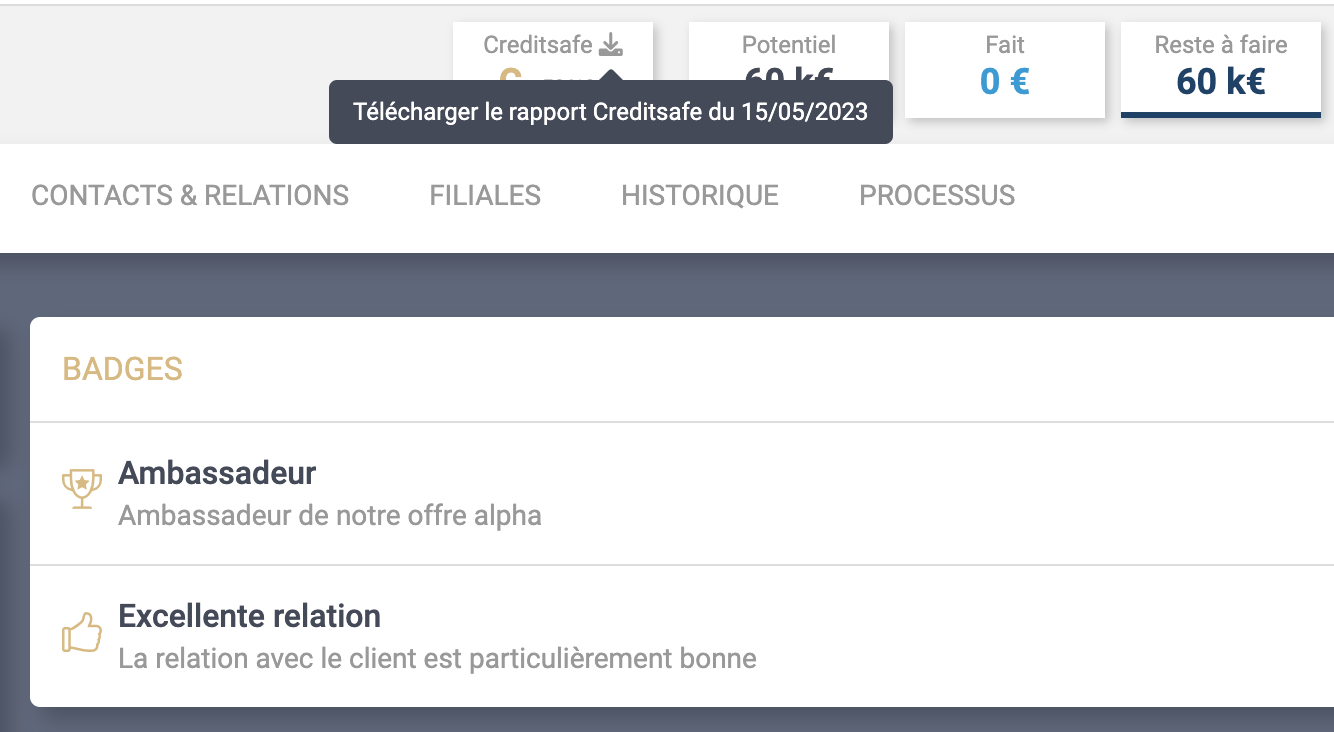Screen dimensions: 1334x732
Task: Click the Ambassadeur trophy icon
Action: (x=82, y=489)
